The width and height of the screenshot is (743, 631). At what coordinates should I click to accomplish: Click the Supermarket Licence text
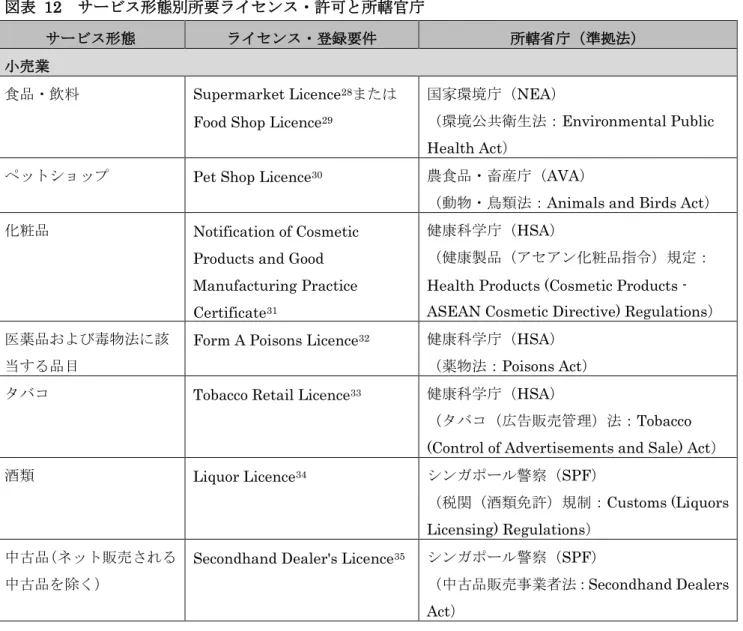[267, 94]
